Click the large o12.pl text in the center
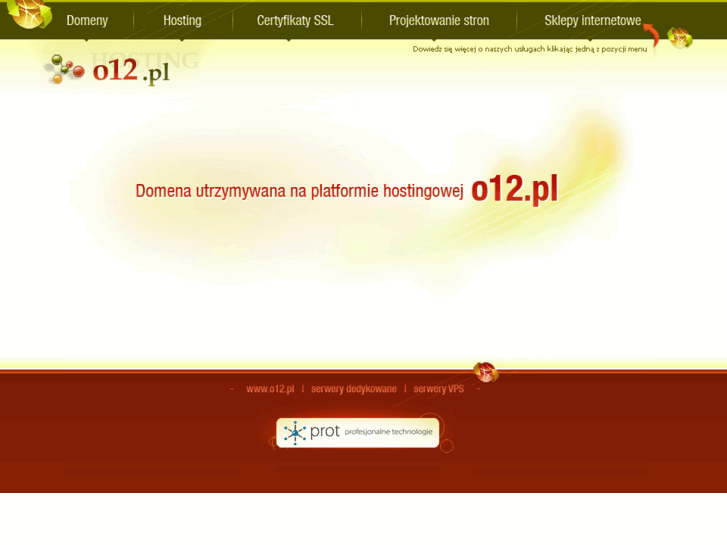This screenshot has height=545, width=727. 515,189
